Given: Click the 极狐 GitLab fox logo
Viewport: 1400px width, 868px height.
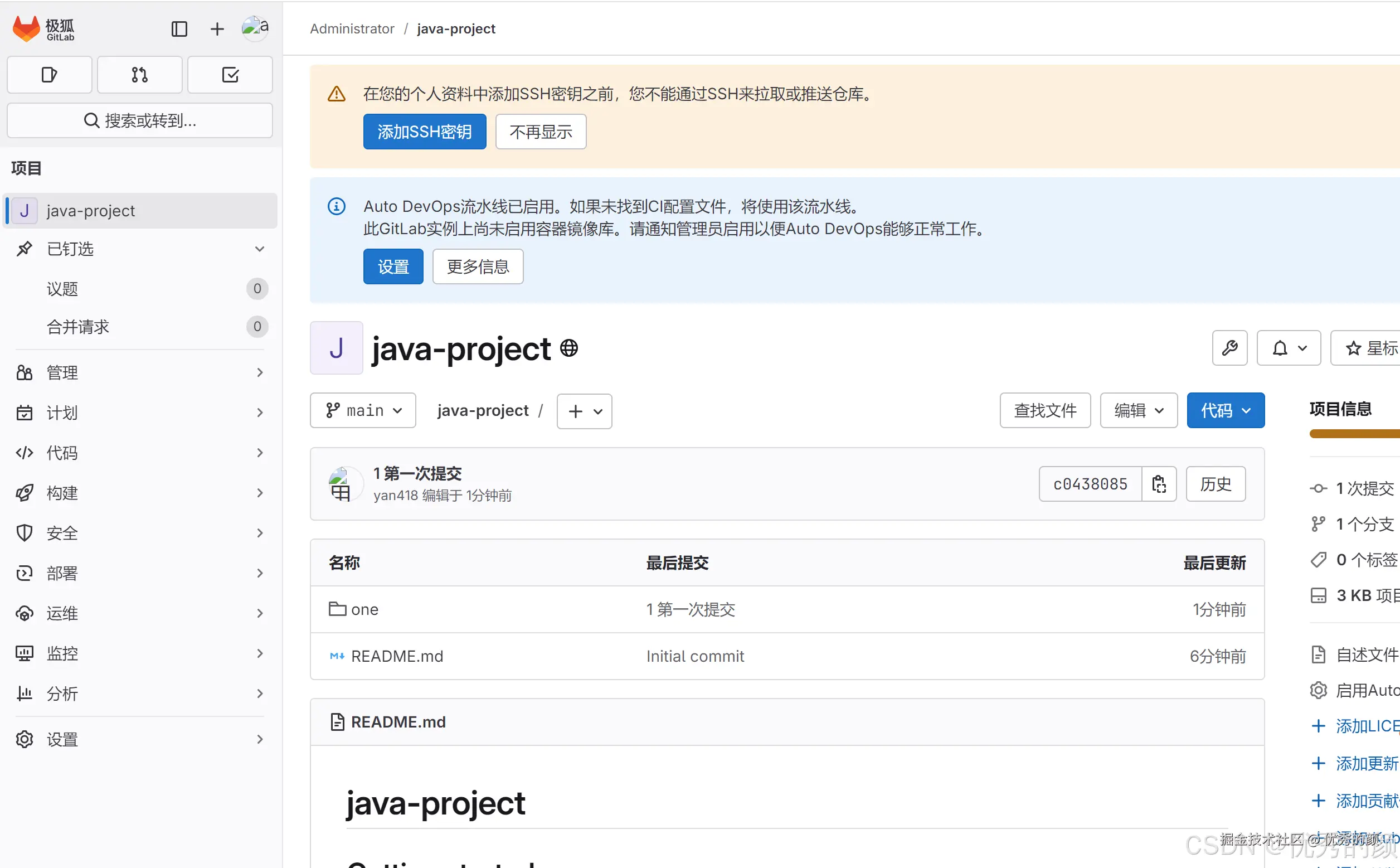Looking at the screenshot, I should [26, 28].
